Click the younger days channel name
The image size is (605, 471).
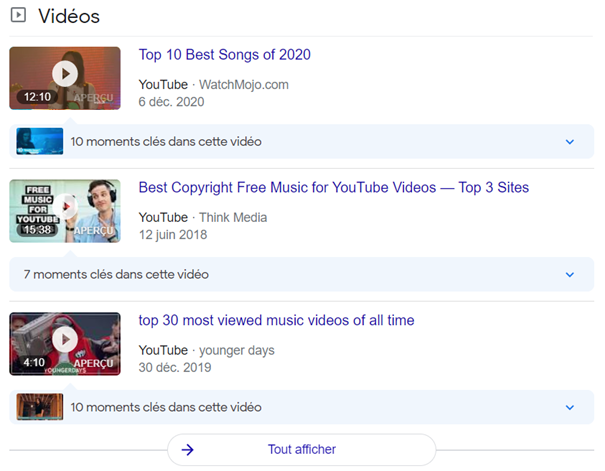(237, 350)
